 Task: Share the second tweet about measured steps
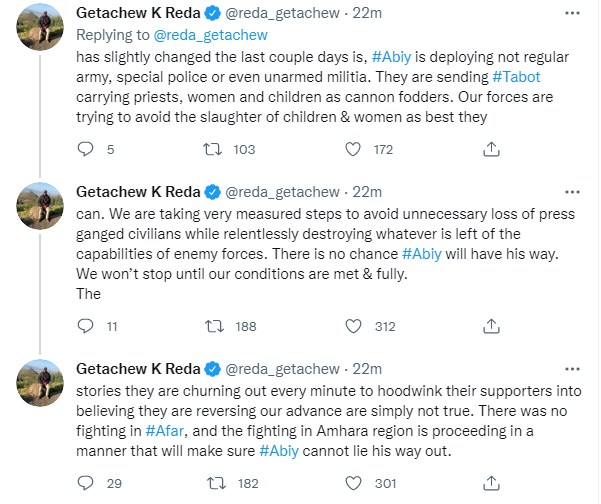[x=491, y=325]
